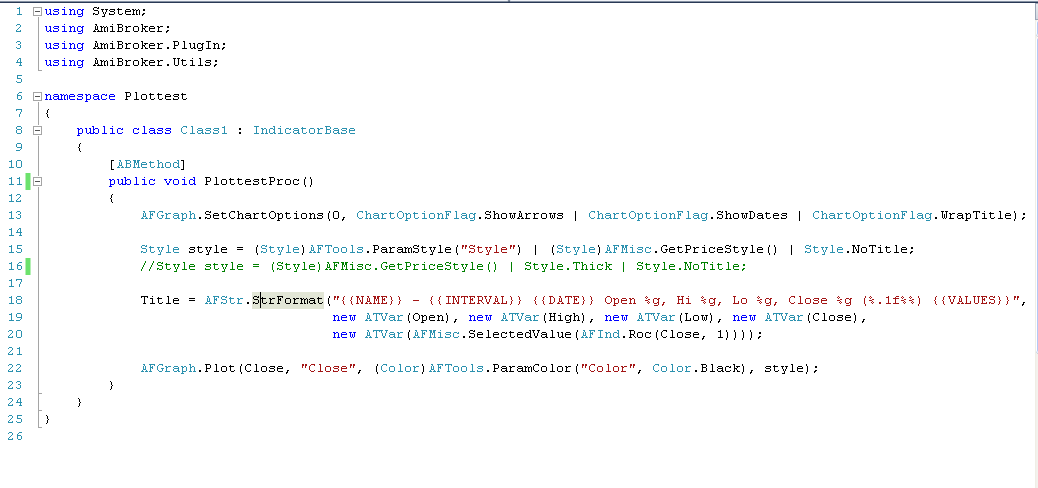This screenshot has height=488, width=1038.
Task: Click 'WrapTitle' flag on line 13
Action: [976, 215]
